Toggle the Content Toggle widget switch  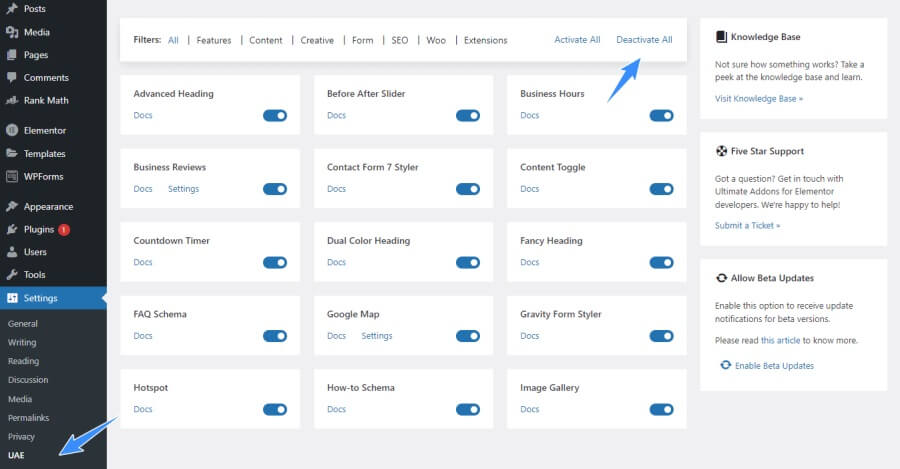[661, 189]
